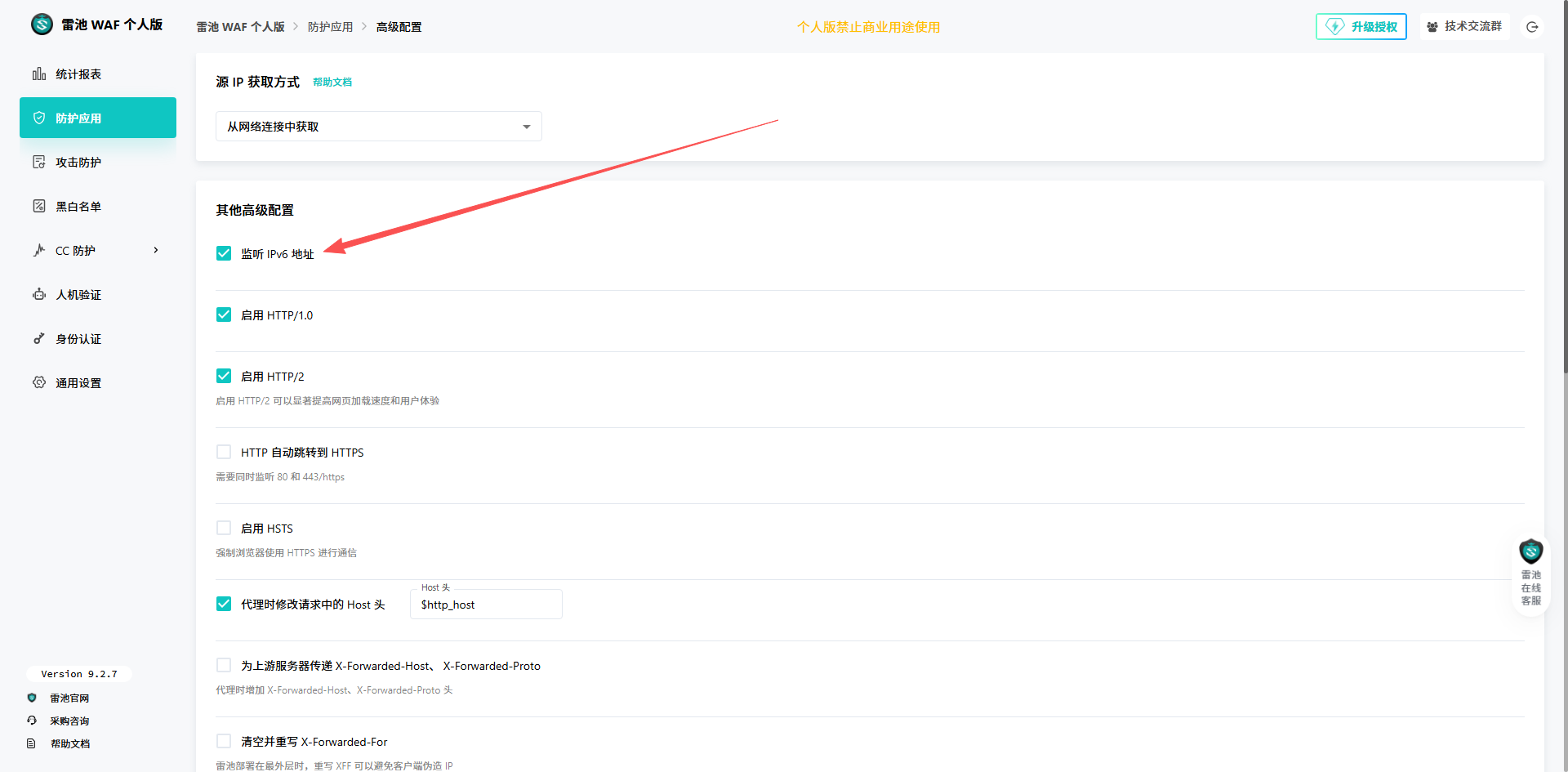Select the 防护应用 sidebar menu item
The image size is (1568, 772).
tap(98, 118)
